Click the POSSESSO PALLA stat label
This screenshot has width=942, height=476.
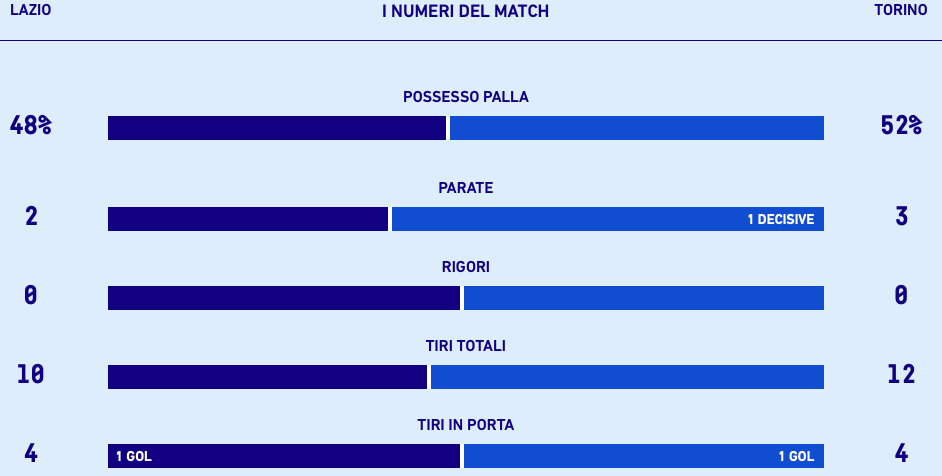coord(465,97)
